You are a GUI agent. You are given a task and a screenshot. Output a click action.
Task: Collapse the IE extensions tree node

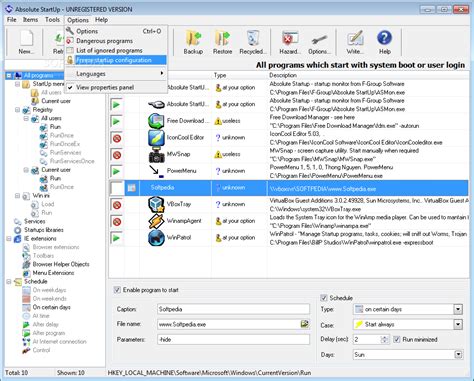[x=9, y=239]
